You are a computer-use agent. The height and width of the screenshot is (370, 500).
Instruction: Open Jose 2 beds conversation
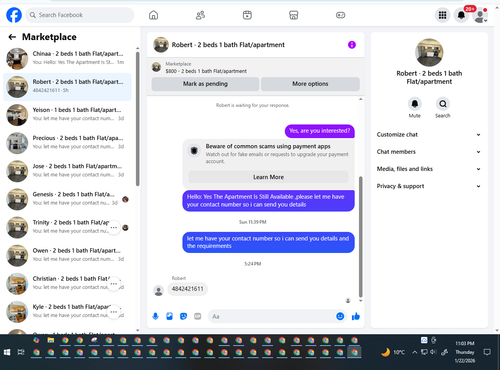[x=67, y=171]
